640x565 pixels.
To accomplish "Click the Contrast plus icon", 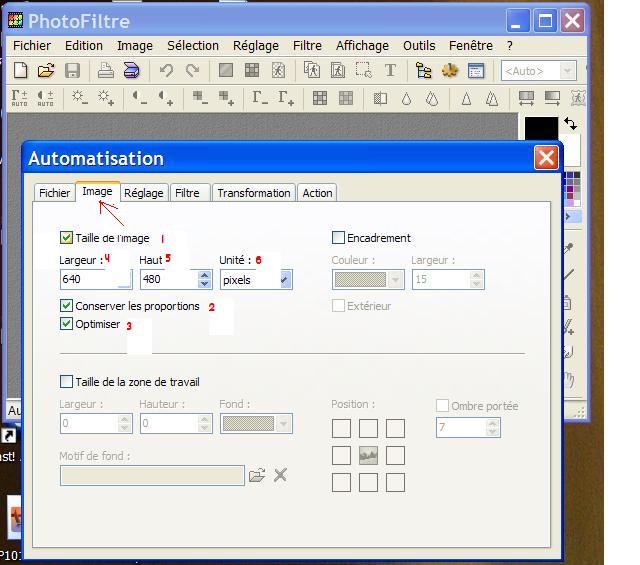I will coord(166,98).
